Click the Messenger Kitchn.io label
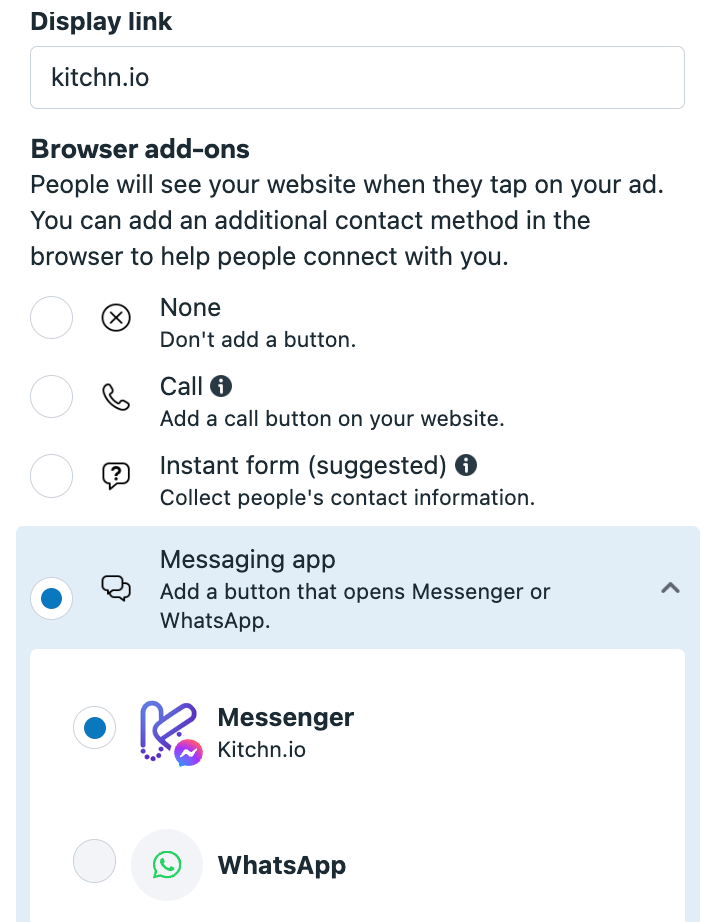This screenshot has height=922, width=713. (x=286, y=733)
